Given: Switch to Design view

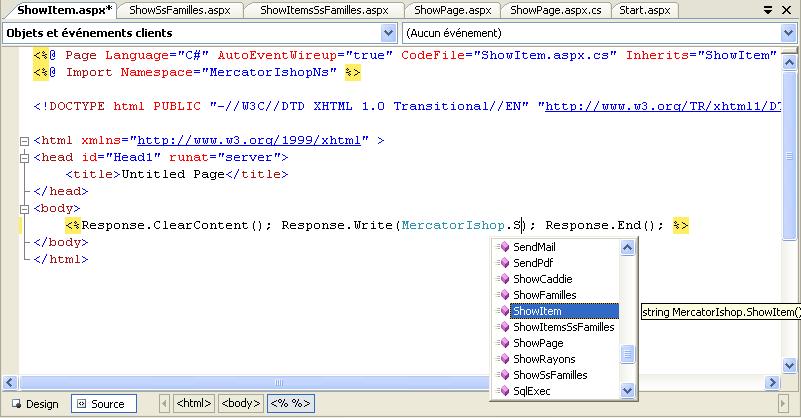Looking at the screenshot, I should (35, 404).
